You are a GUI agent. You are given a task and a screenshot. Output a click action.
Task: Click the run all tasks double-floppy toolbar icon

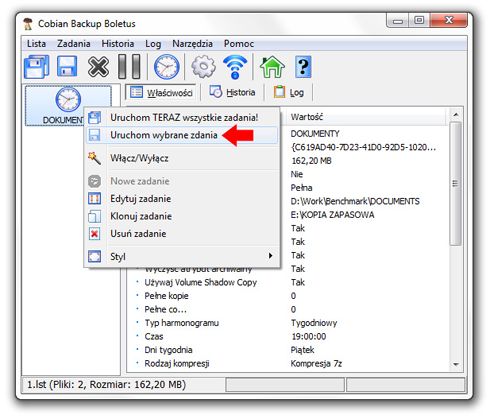click(37, 67)
